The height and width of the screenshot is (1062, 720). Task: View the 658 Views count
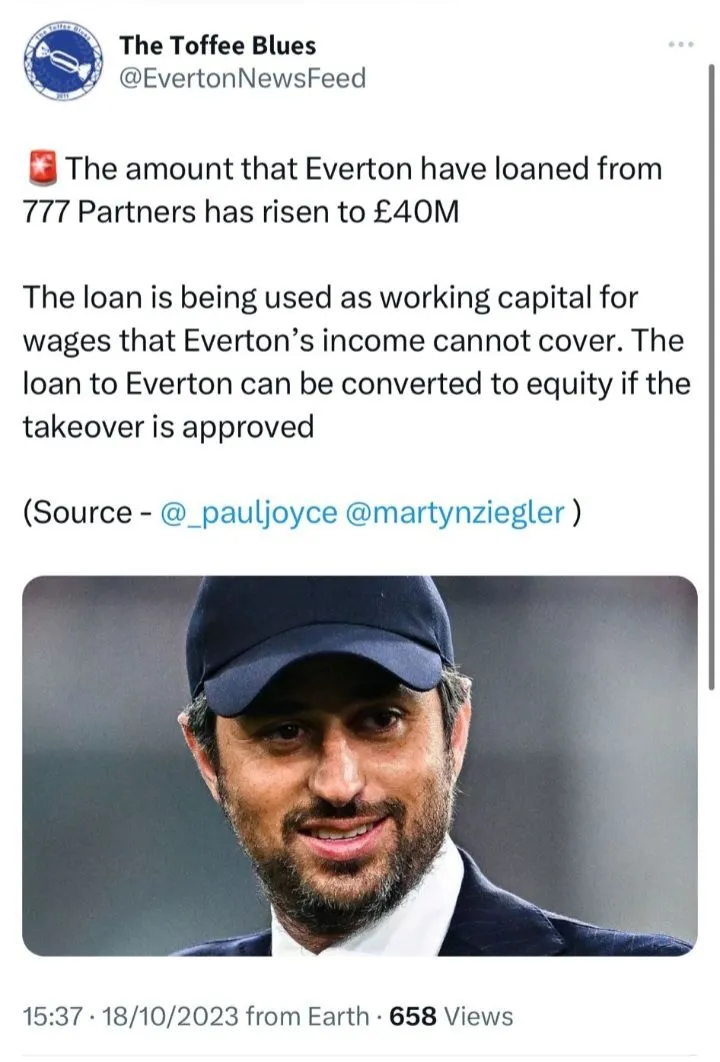tap(450, 1017)
